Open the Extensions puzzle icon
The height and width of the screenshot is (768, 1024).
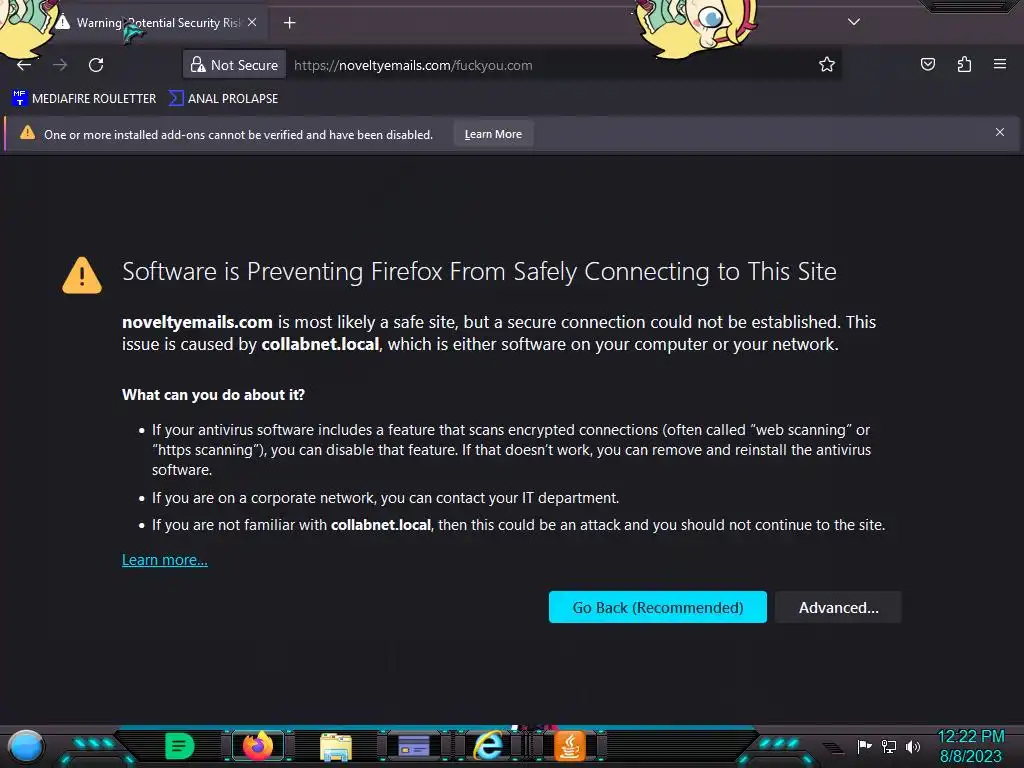[x=964, y=64]
